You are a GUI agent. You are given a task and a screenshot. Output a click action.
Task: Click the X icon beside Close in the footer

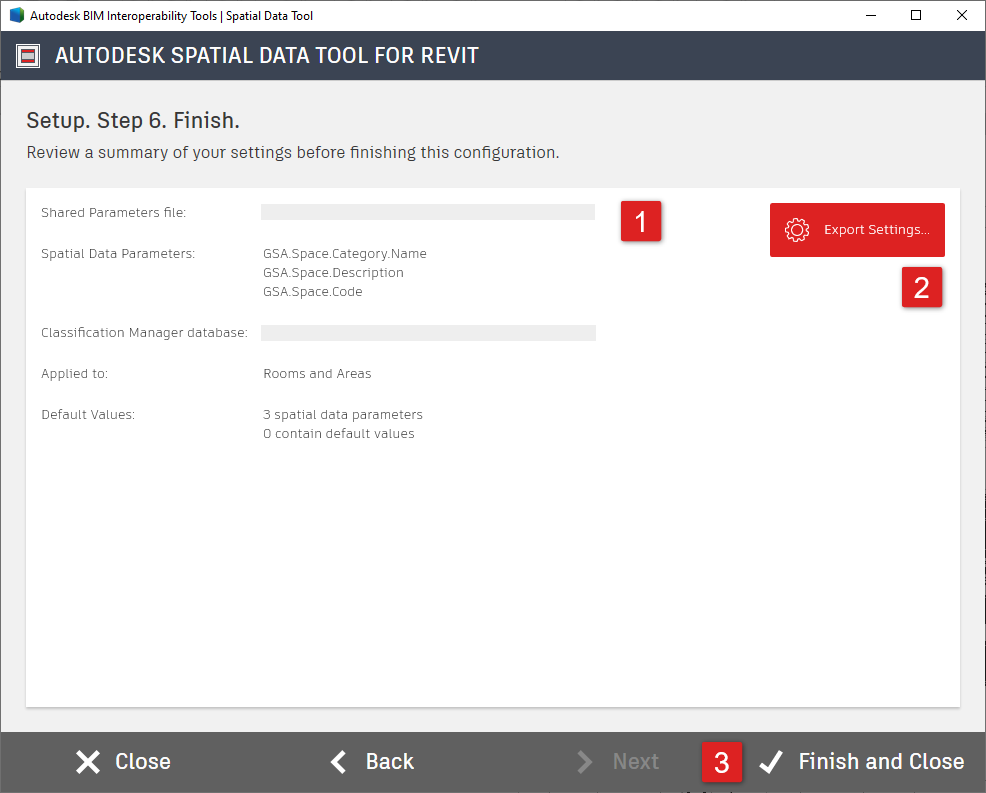click(x=87, y=761)
